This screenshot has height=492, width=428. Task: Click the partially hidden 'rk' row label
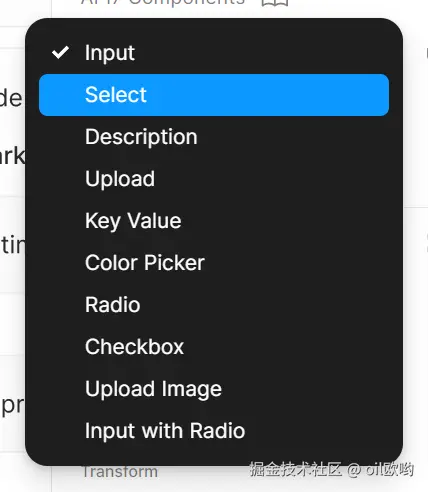point(12,156)
